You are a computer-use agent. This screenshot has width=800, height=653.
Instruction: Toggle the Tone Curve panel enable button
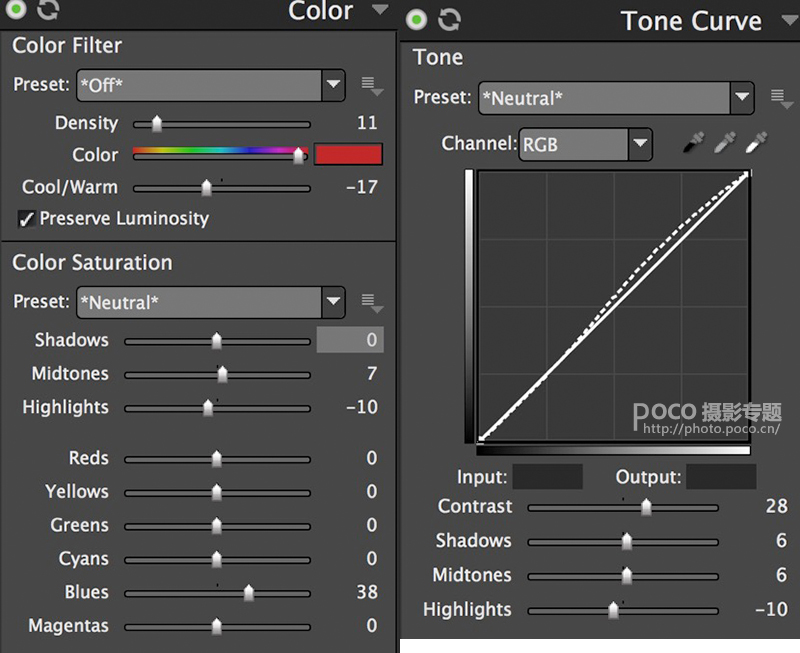click(x=416, y=20)
